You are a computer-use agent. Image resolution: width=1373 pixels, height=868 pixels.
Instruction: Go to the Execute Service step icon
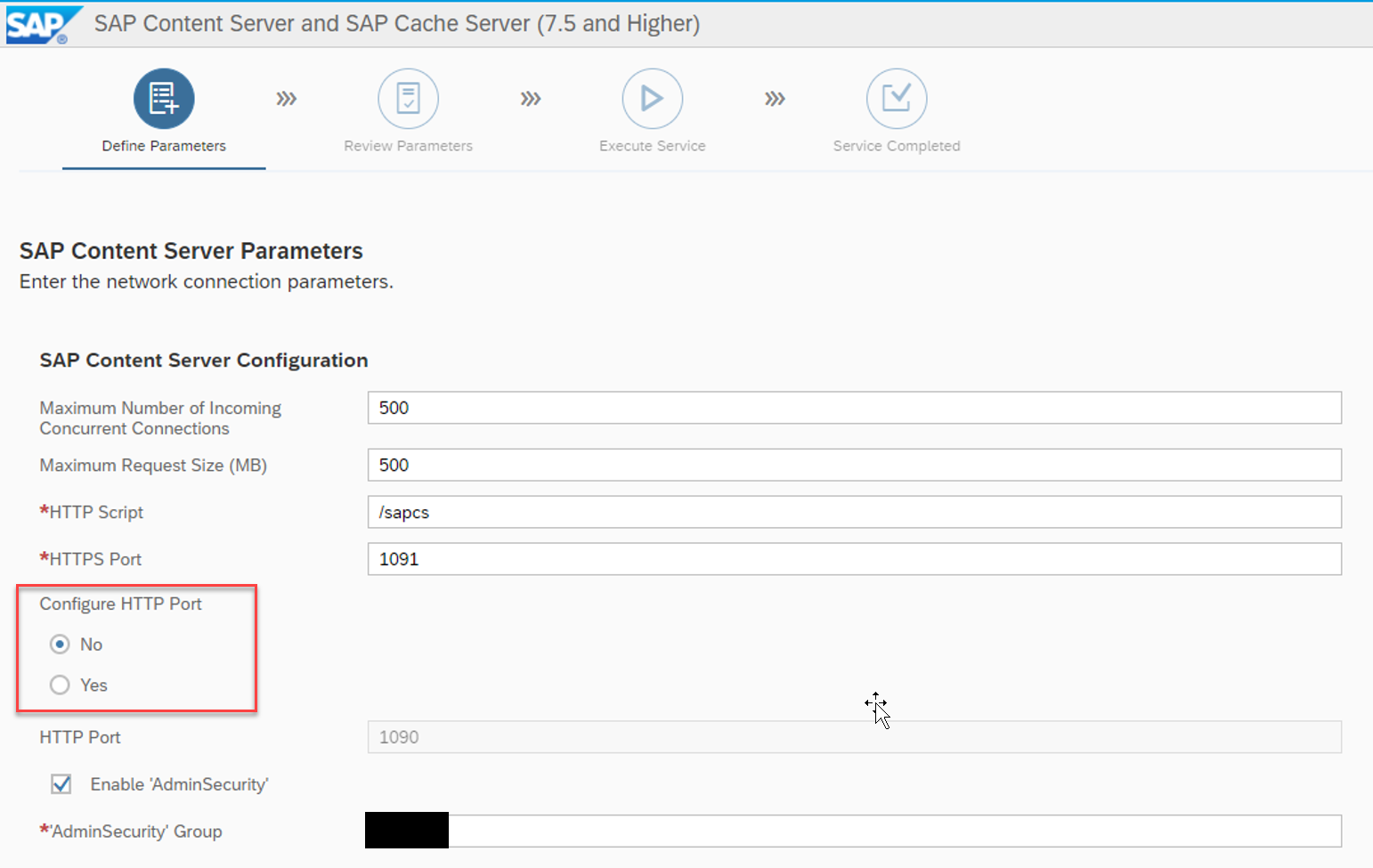point(652,98)
